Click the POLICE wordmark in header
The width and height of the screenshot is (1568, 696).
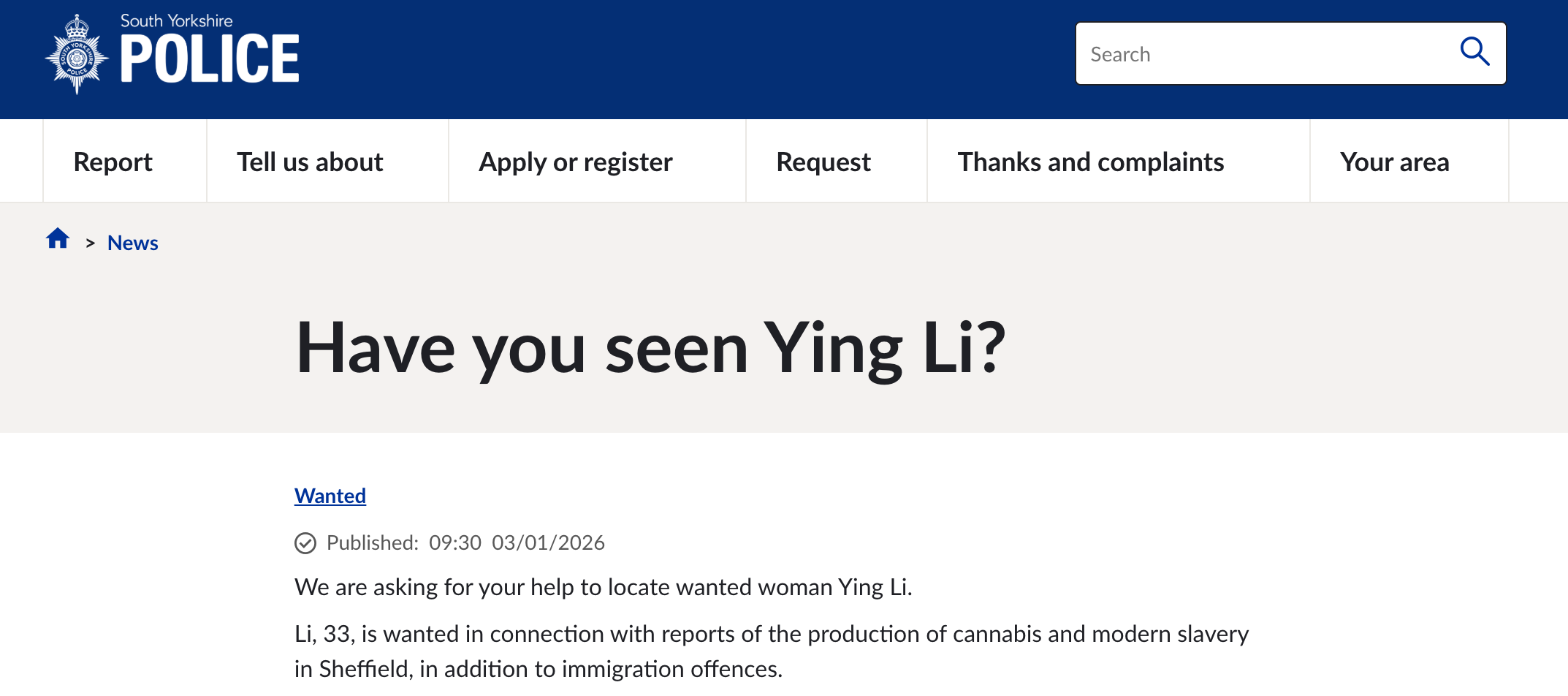[210, 59]
